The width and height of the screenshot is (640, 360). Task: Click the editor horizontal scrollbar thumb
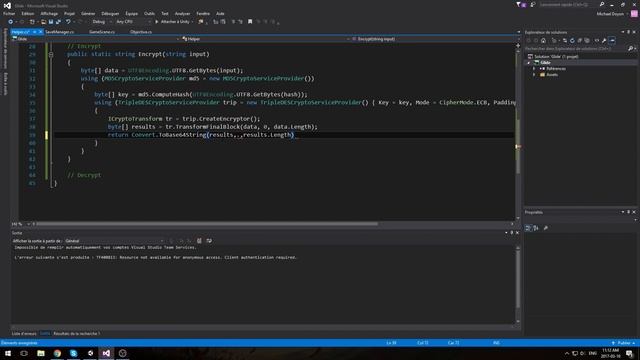tap(207, 224)
